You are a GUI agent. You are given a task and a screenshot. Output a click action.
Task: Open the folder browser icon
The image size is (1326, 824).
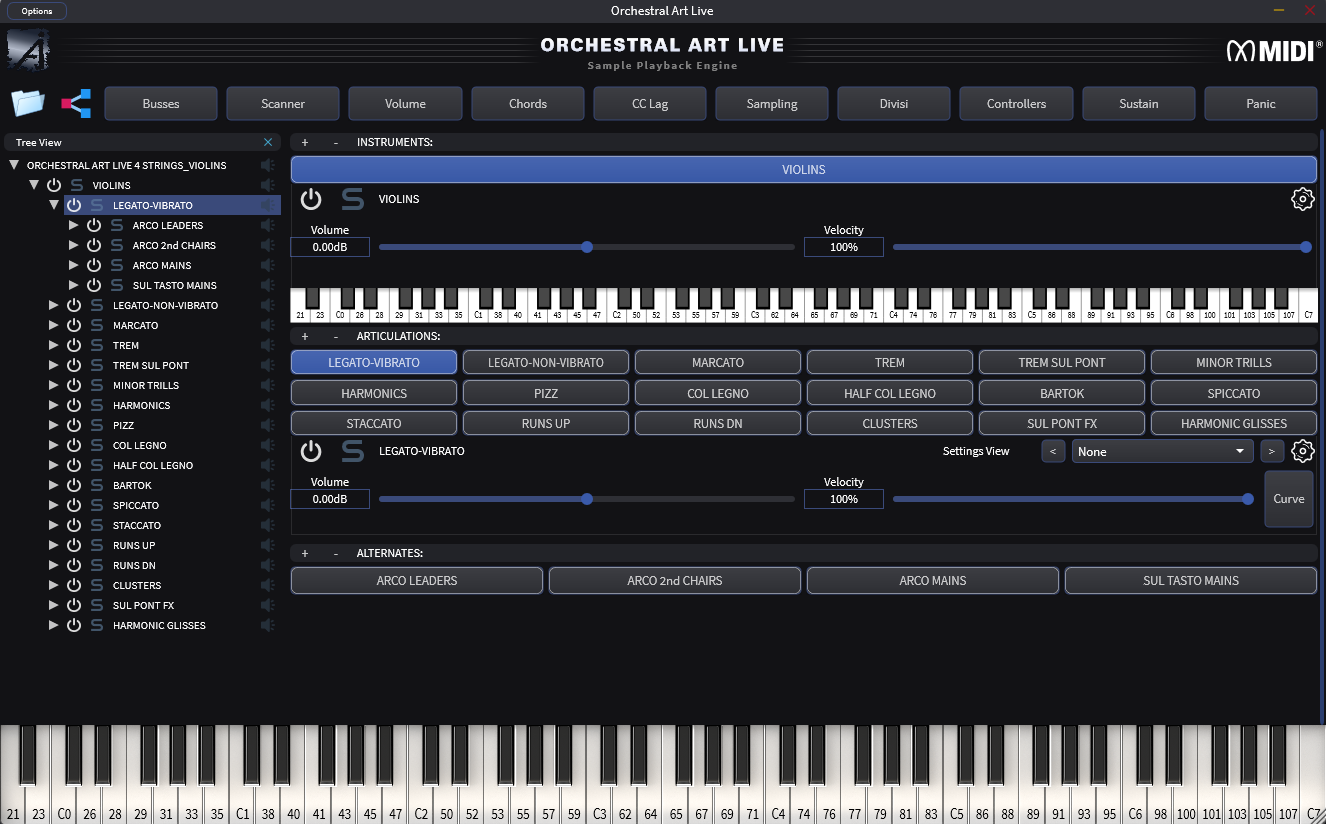[x=28, y=103]
